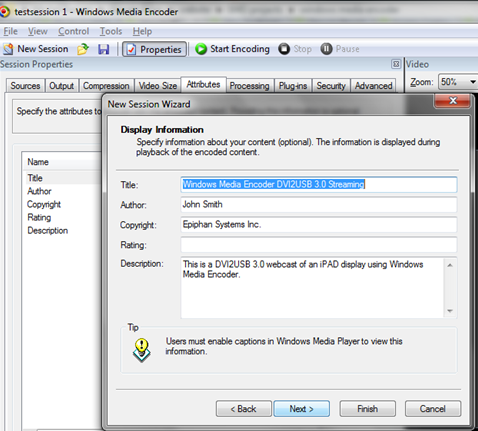This screenshot has height=431, width=478.
Task: Click the Pause encoding button
Action: [x=340, y=49]
